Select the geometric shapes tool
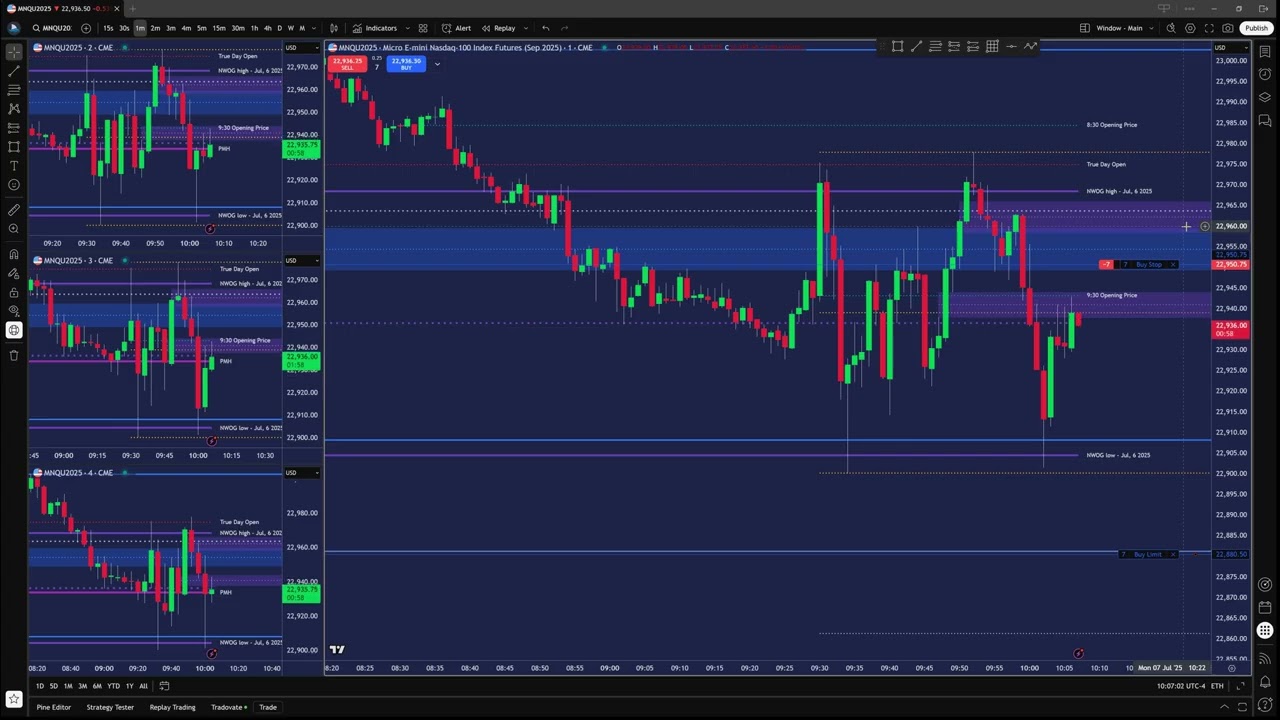 click(x=14, y=147)
